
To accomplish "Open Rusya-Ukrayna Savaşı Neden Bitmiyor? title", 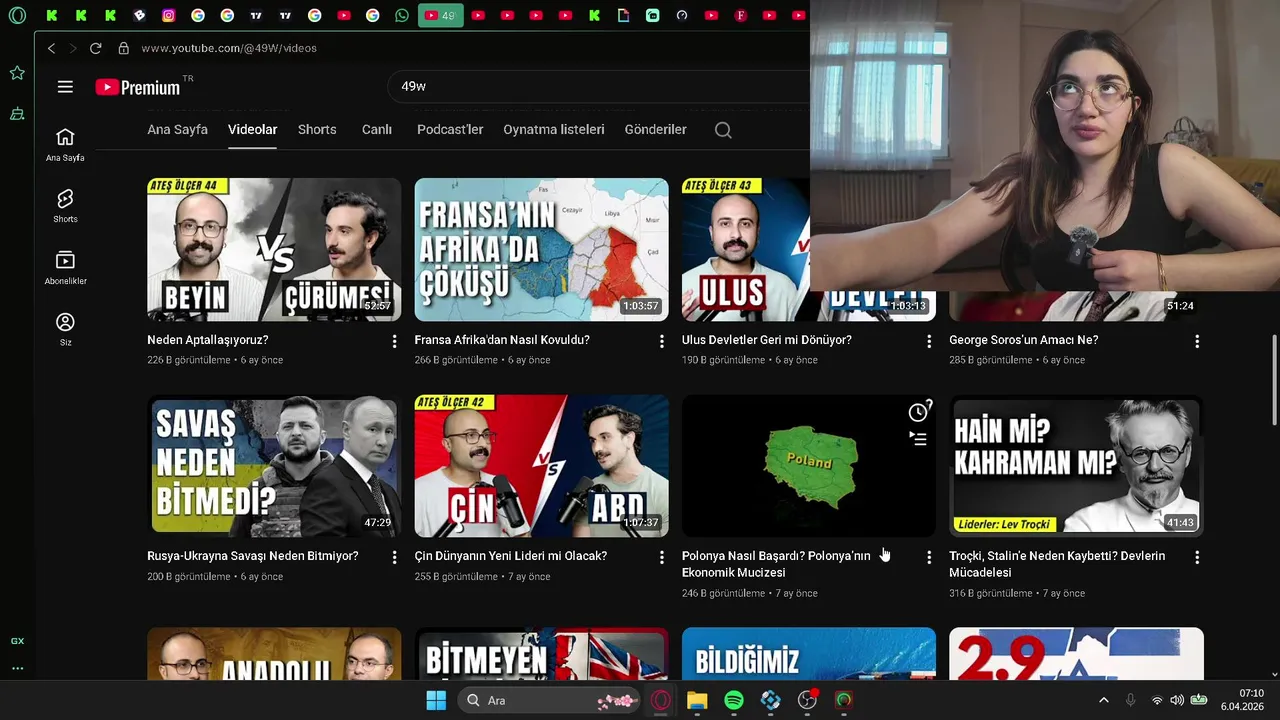I will pos(253,556).
